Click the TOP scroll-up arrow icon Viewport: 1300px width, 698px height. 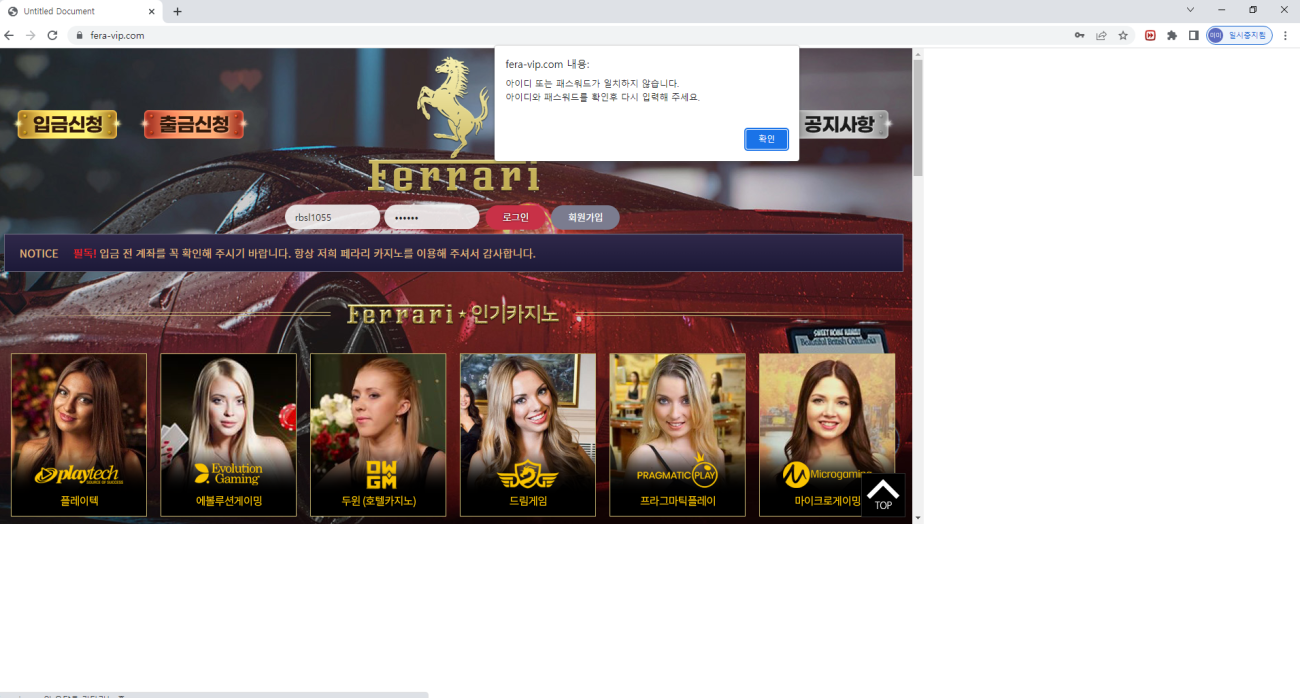pyautogui.click(x=883, y=494)
